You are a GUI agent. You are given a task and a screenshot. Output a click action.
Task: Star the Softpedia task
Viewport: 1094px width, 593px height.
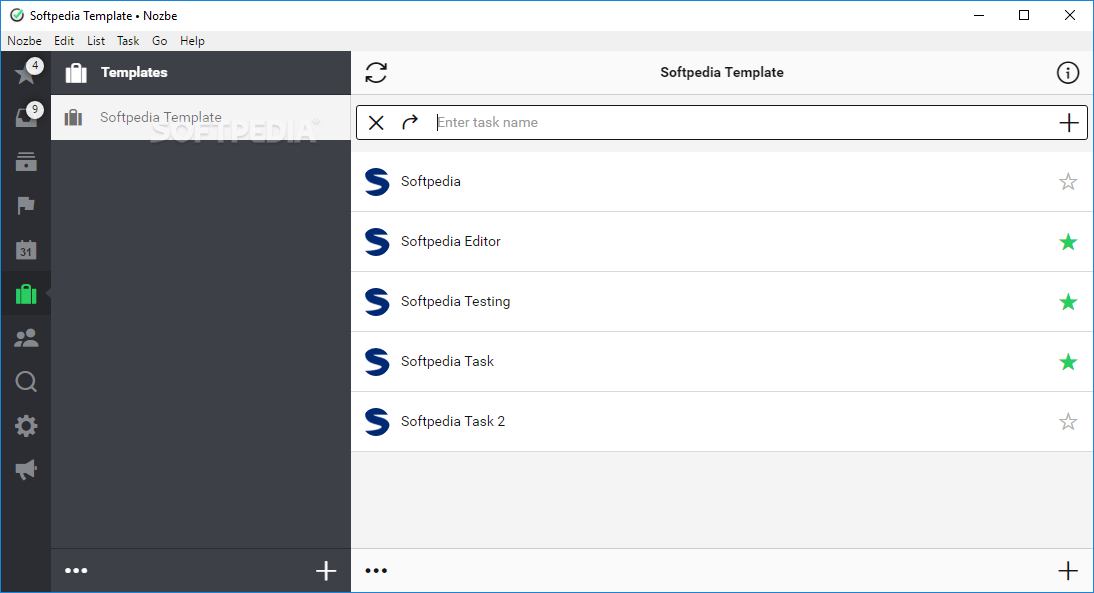tap(1068, 182)
